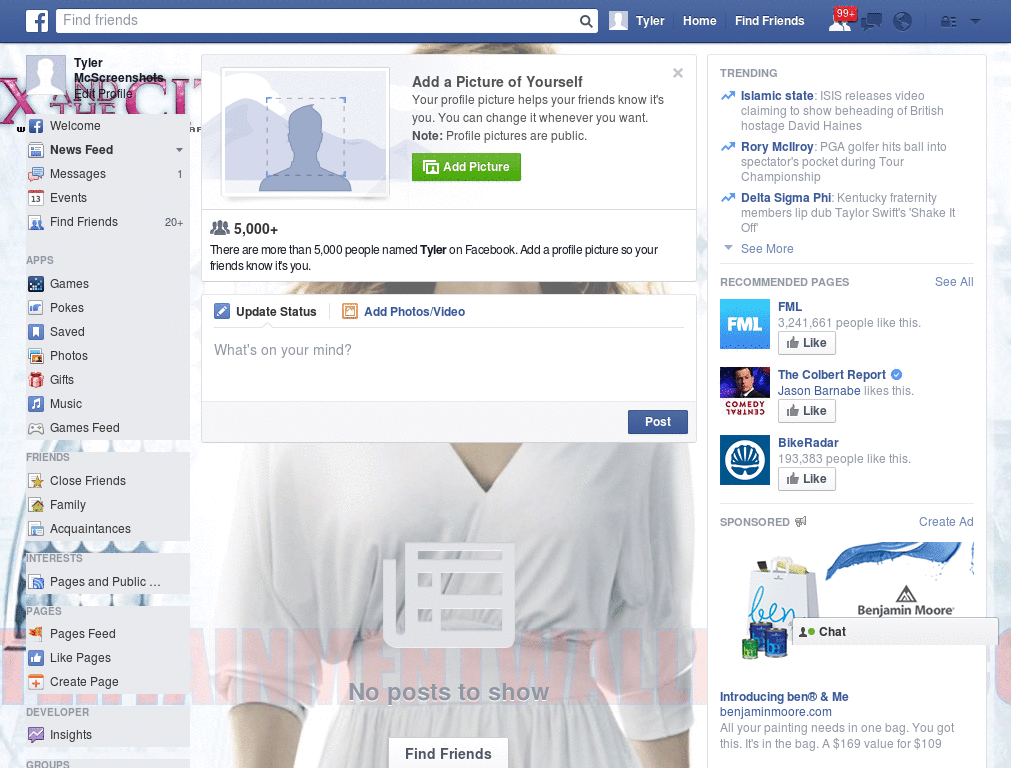Click the Facebook logo icon
The image size is (1024, 768).
(x=37, y=21)
